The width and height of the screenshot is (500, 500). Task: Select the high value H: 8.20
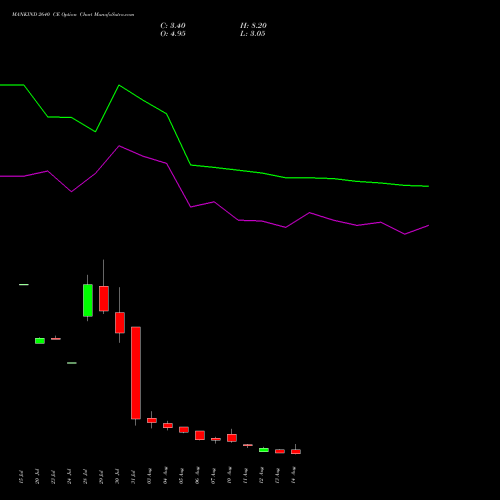[253, 26]
